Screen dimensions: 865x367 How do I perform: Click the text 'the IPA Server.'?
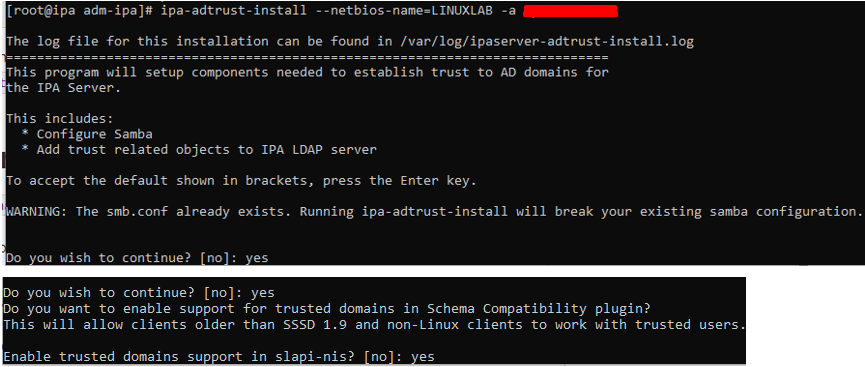click(63, 88)
